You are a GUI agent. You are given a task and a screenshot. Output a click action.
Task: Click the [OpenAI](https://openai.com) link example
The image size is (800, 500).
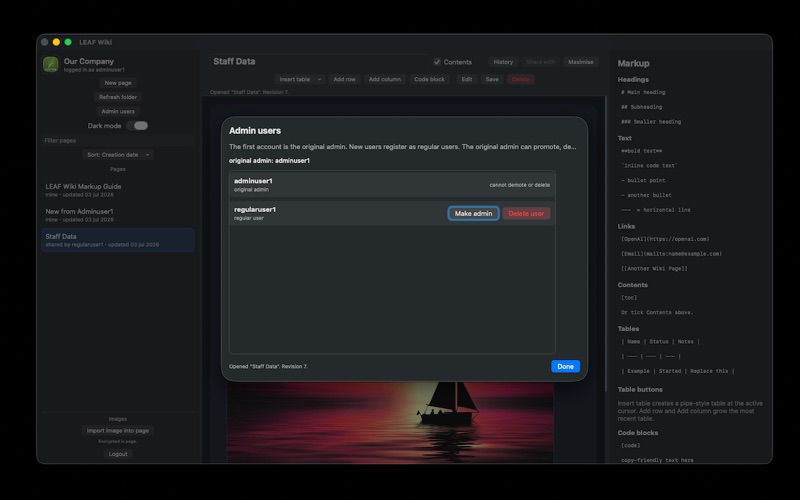pos(665,239)
